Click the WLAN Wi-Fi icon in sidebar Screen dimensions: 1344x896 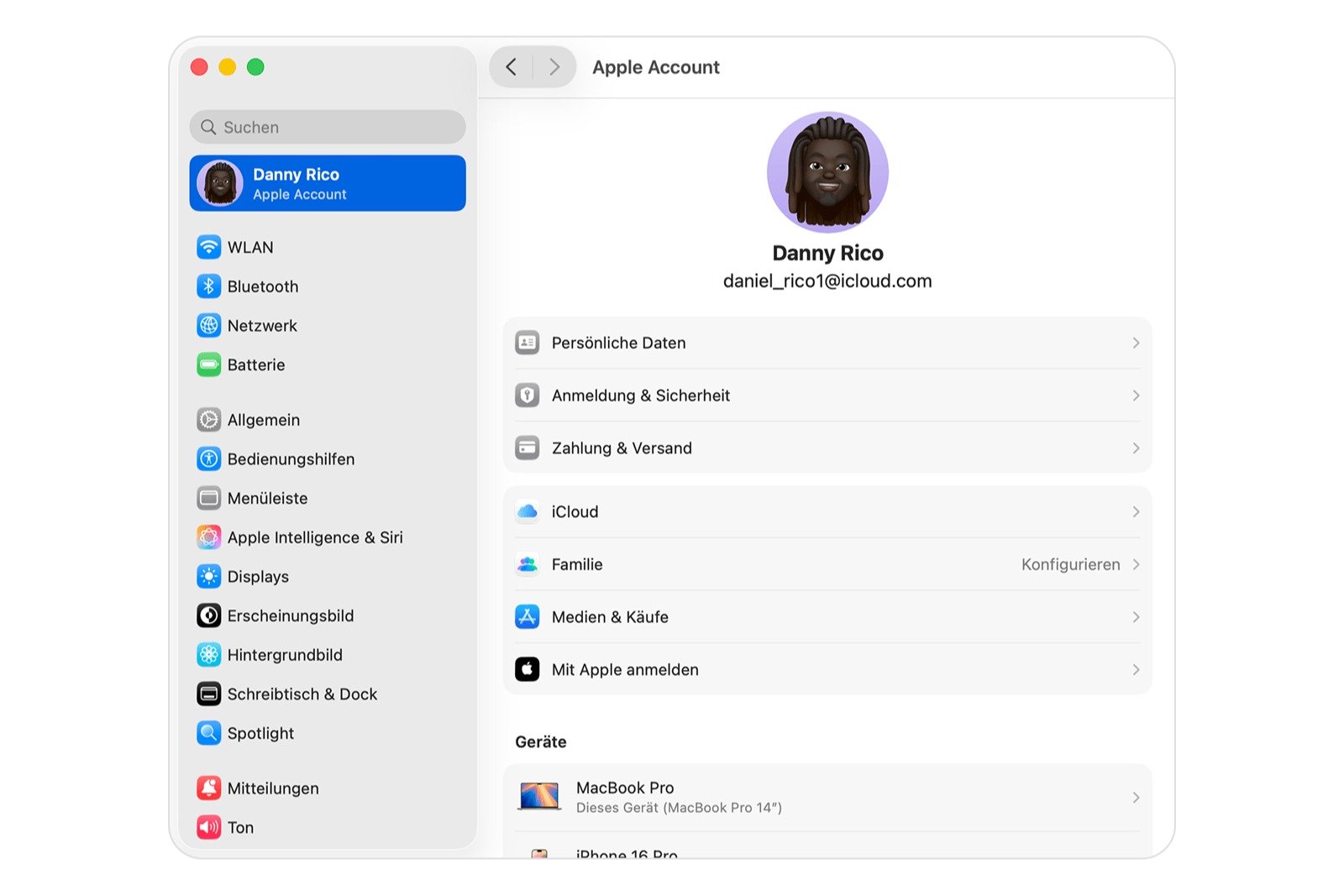(208, 247)
